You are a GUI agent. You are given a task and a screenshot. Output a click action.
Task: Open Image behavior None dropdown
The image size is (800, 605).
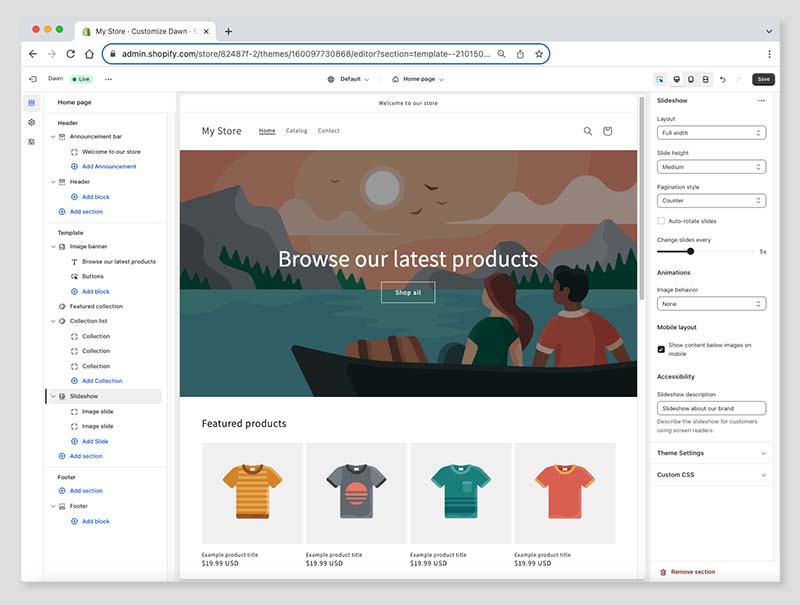coord(711,304)
